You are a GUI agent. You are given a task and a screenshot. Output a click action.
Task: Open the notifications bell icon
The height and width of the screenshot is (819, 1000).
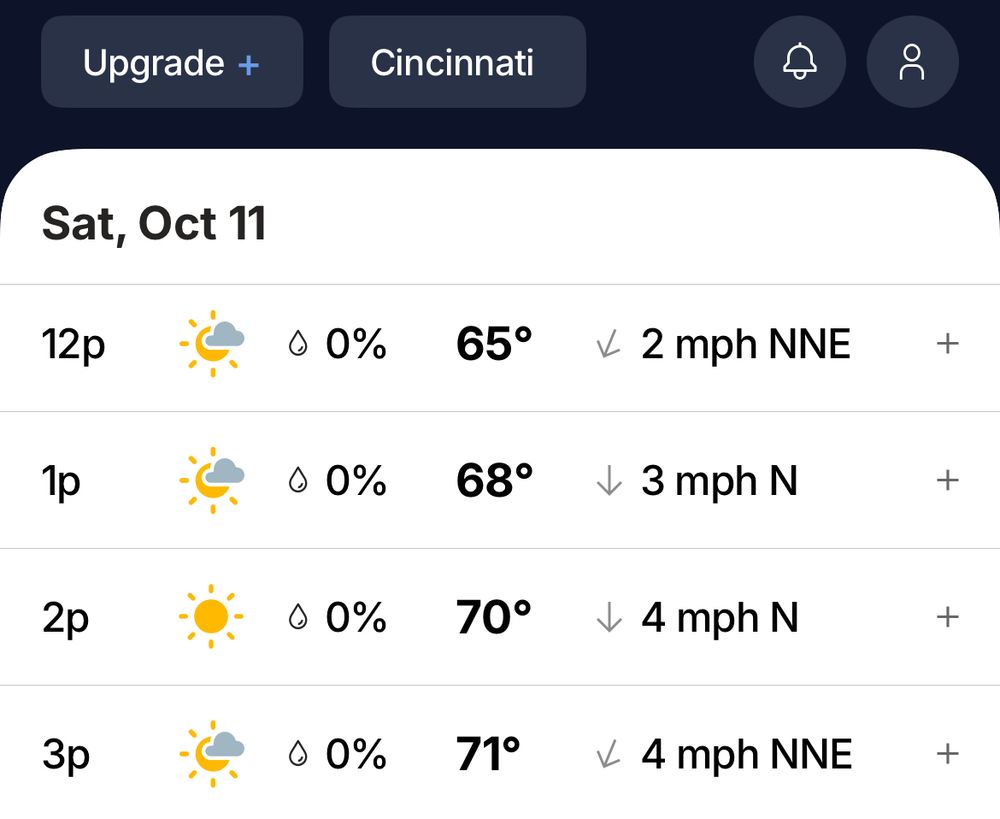[799, 62]
